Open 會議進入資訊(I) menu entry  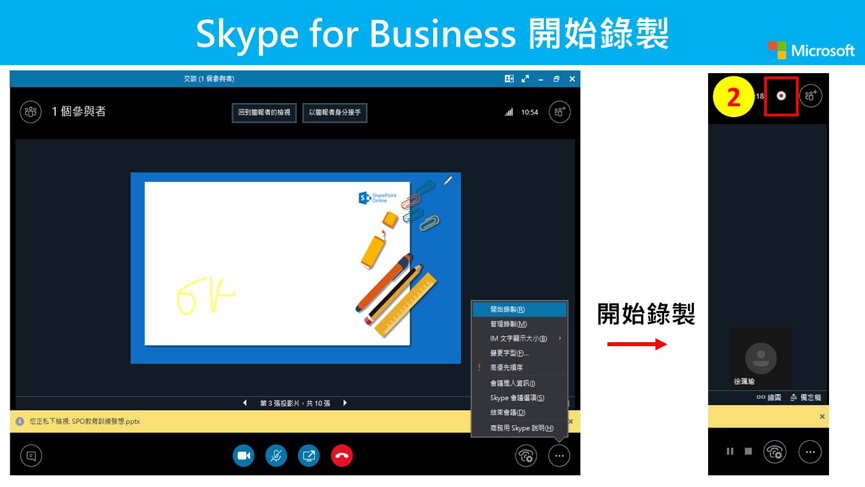click(519, 383)
